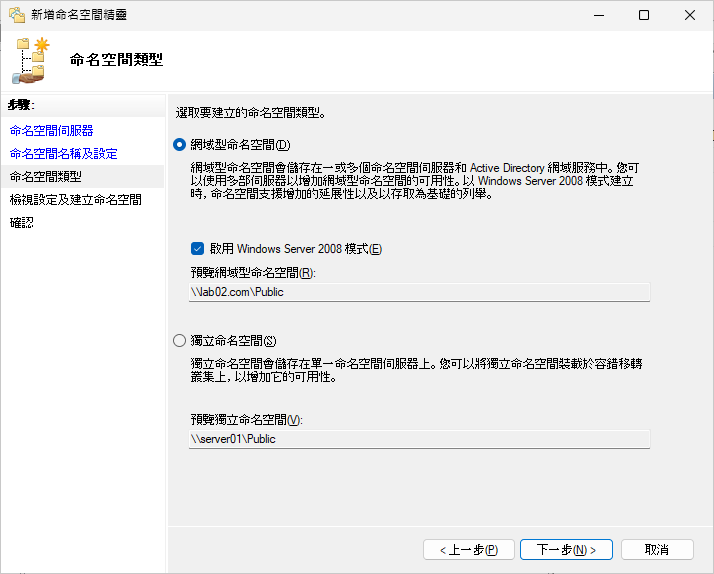Close the new namespace wizard
Screen dimensions: 714x574
click(x=689, y=15)
